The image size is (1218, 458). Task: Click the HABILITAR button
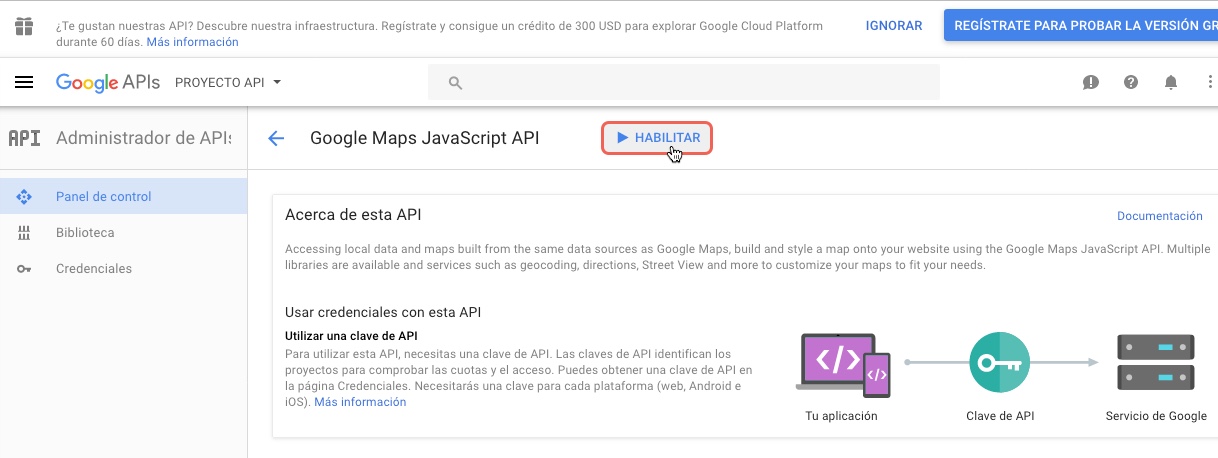tap(657, 138)
